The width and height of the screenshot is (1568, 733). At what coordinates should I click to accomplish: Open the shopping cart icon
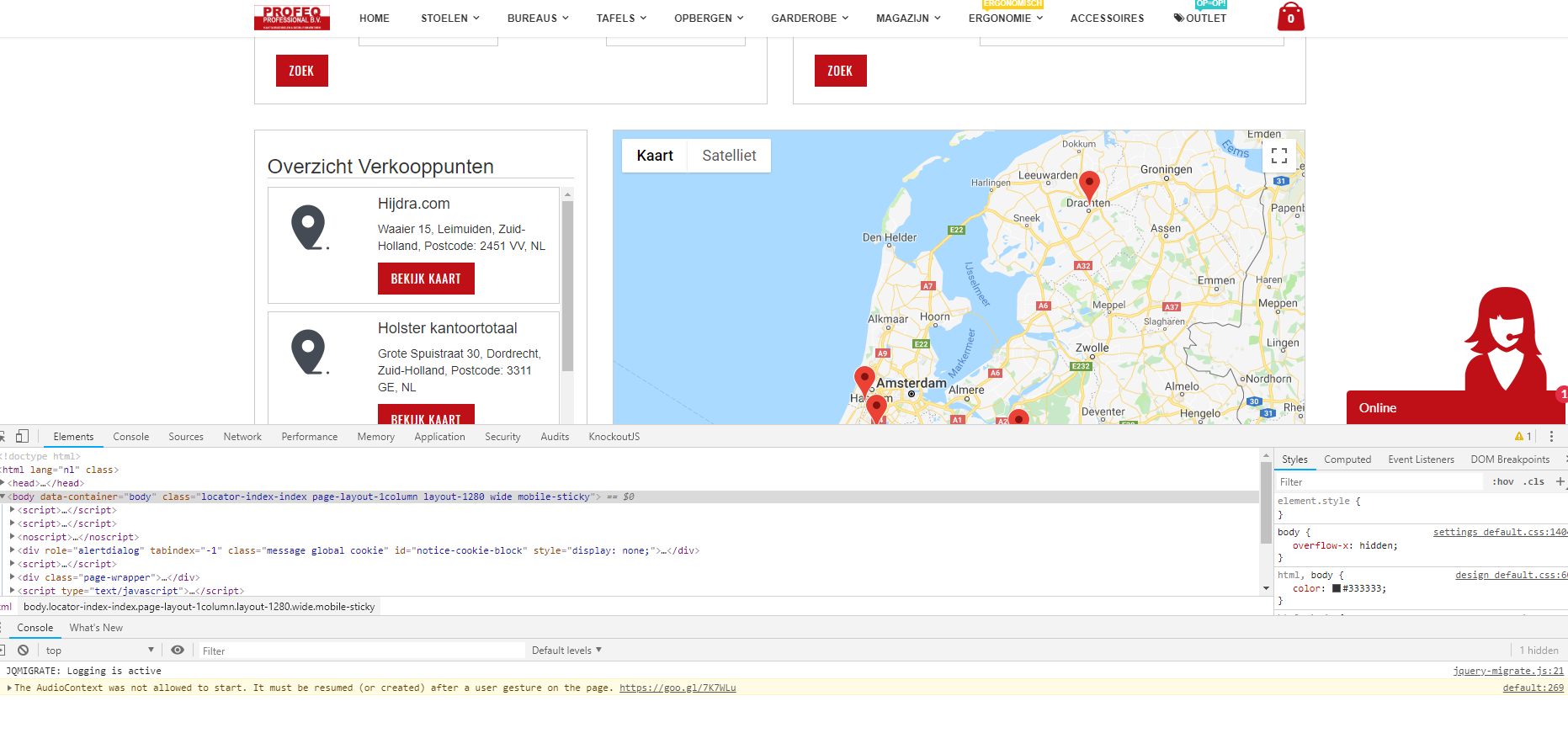coord(1290,17)
